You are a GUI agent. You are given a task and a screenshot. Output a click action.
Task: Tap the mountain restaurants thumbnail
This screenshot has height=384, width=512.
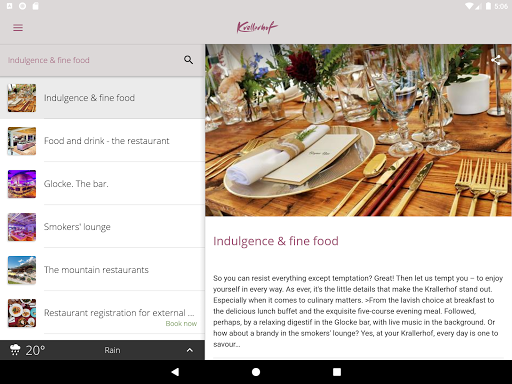click(22, 270)
